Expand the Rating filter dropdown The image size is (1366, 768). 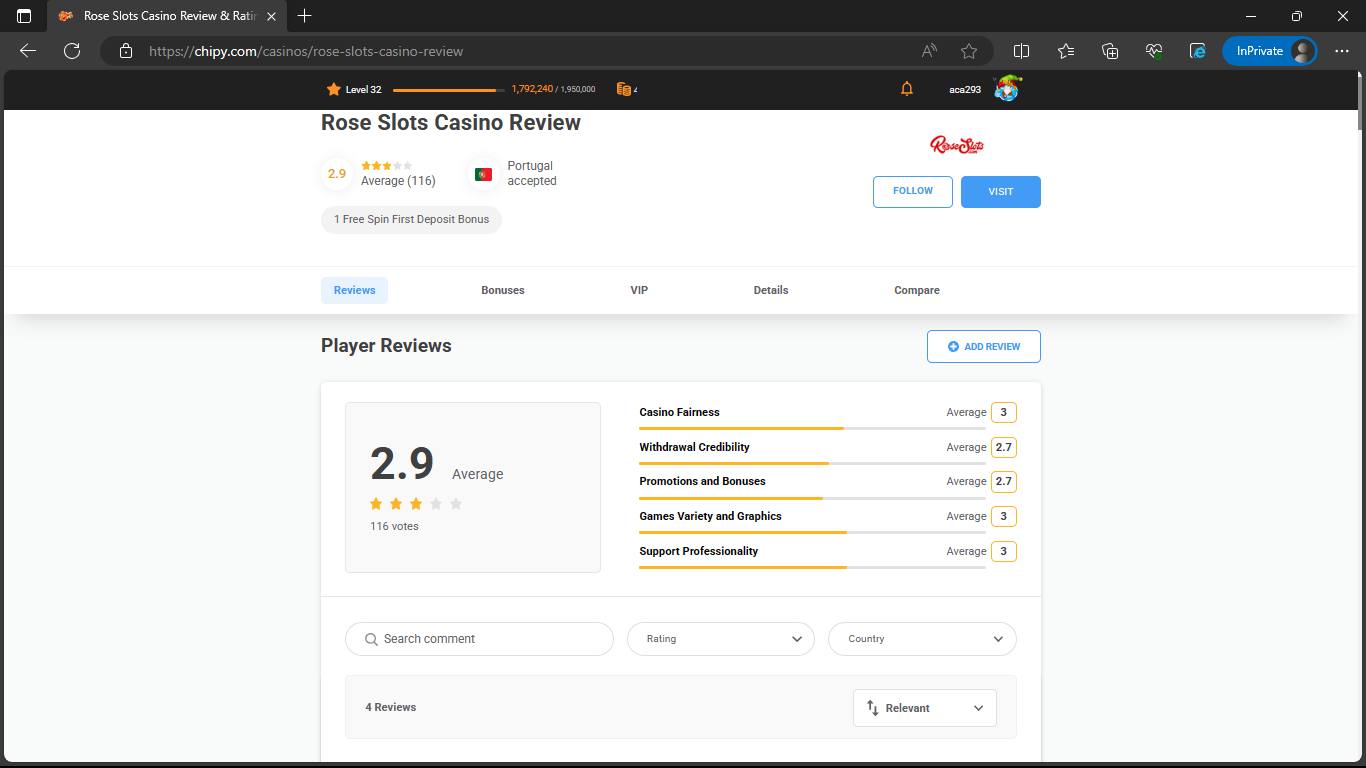721,639
